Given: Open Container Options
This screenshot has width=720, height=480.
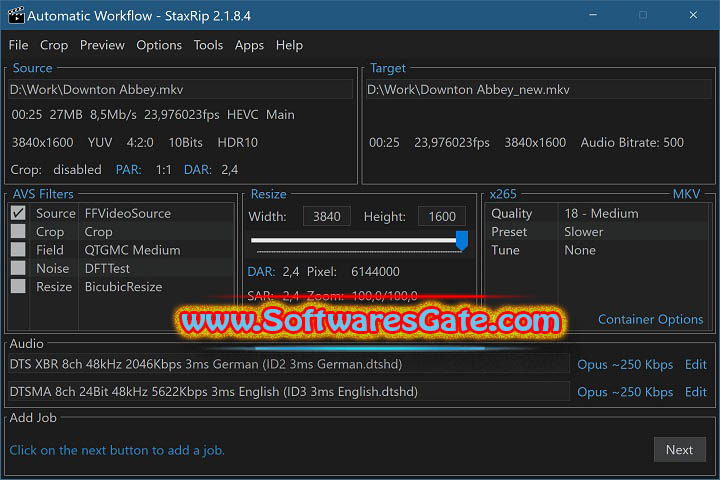Looking at the screenshot, I should tap(650, 319).
